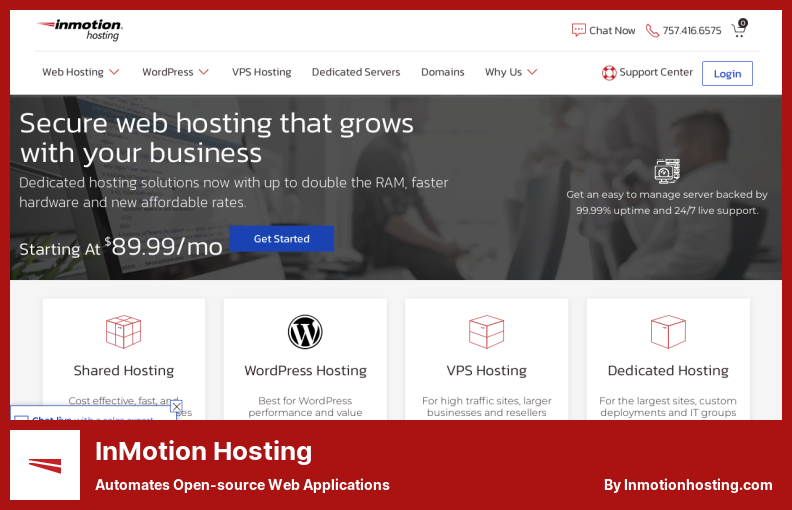Close the live chat popup
792x510 pixels.
tap(177, 406)
